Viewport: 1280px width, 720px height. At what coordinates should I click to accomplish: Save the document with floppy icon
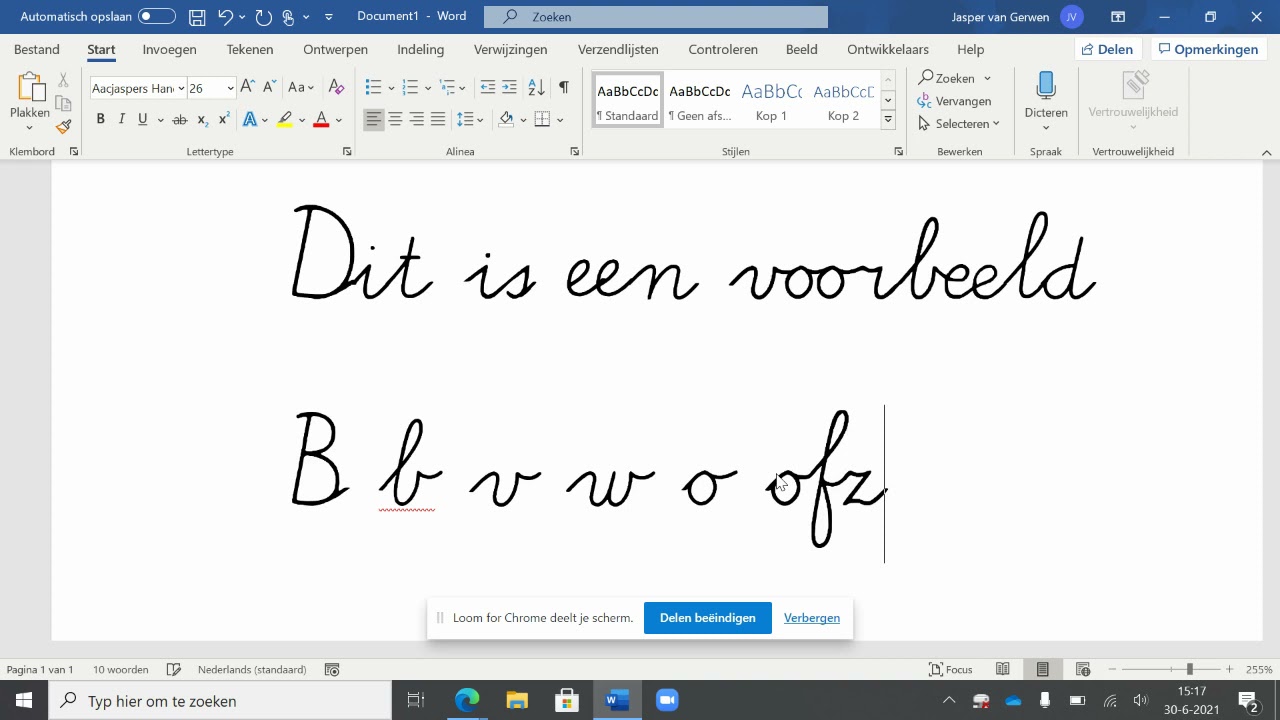point(197,17)
